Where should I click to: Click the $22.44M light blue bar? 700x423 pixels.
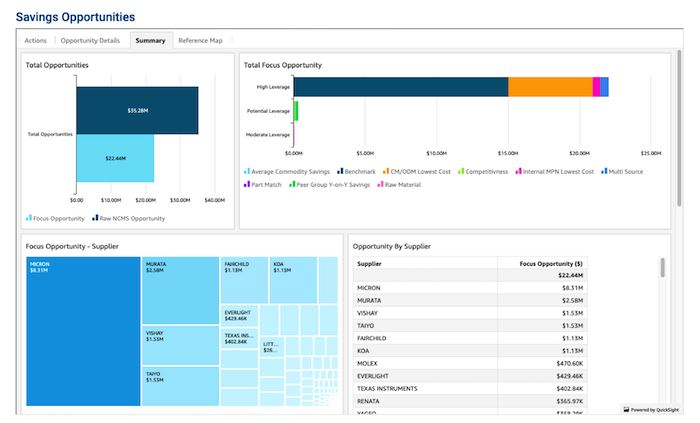pyautogui.click(x=115, y=158)
